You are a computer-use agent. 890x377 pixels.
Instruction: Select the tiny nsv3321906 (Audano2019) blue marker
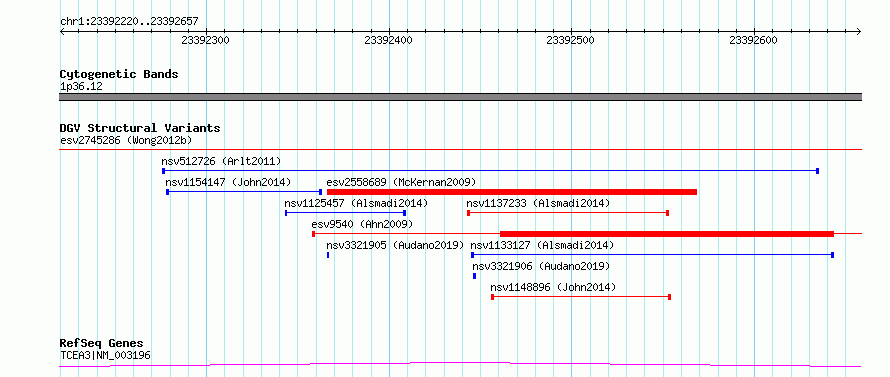(x=475, y=276)
